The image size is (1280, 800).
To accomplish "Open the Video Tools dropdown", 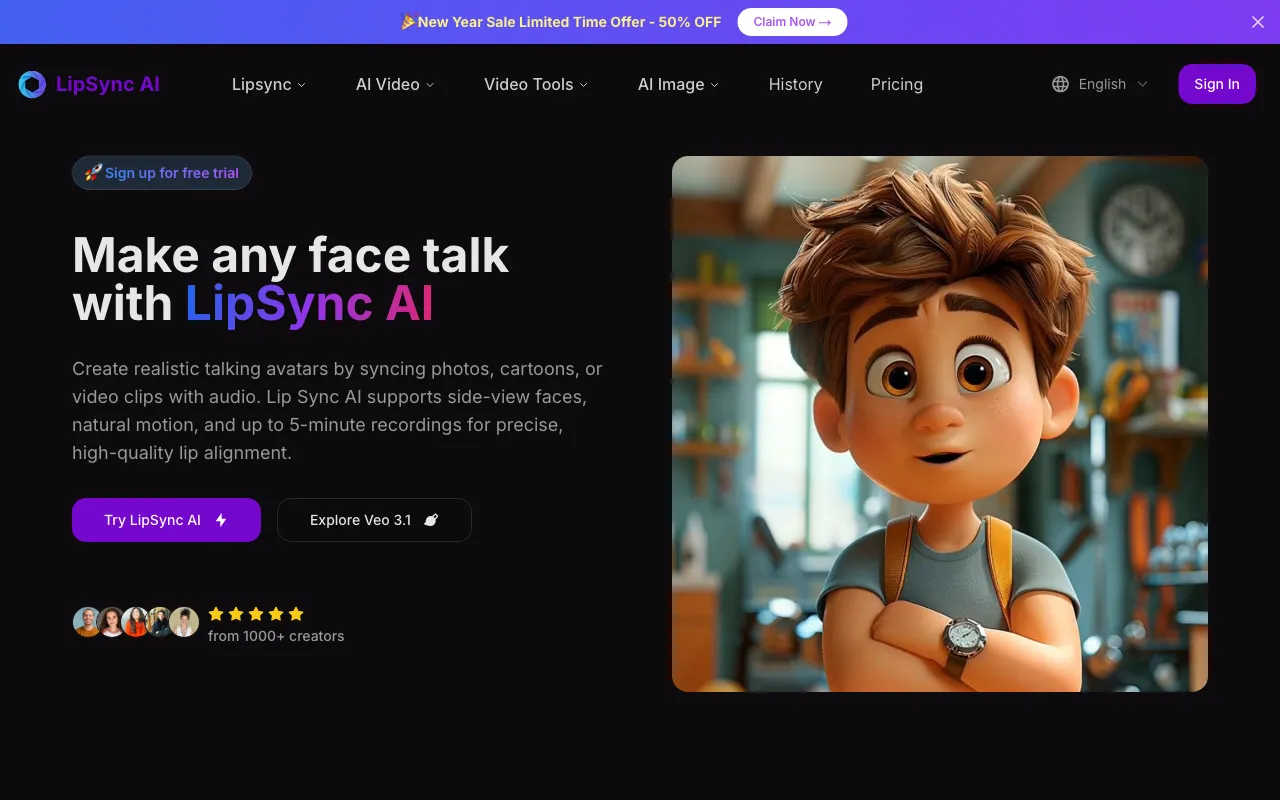I will pos(536,84).
